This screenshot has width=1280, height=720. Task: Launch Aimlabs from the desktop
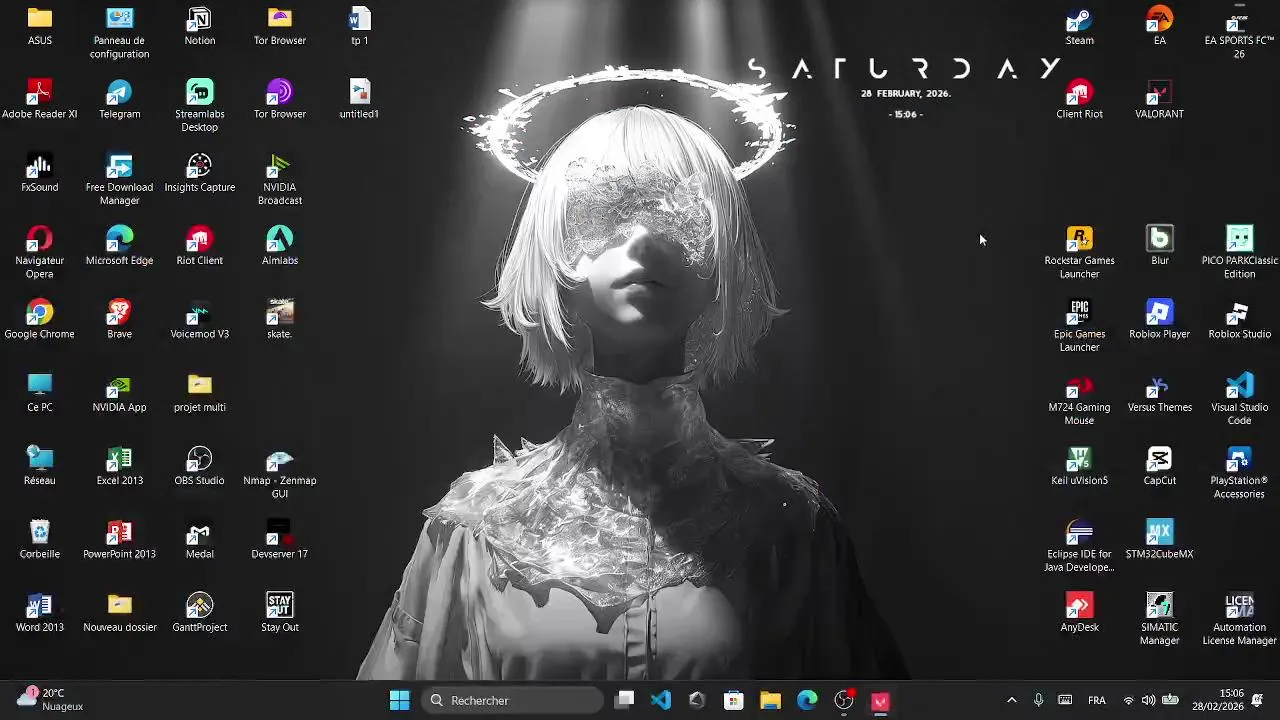tap(279, 246)
